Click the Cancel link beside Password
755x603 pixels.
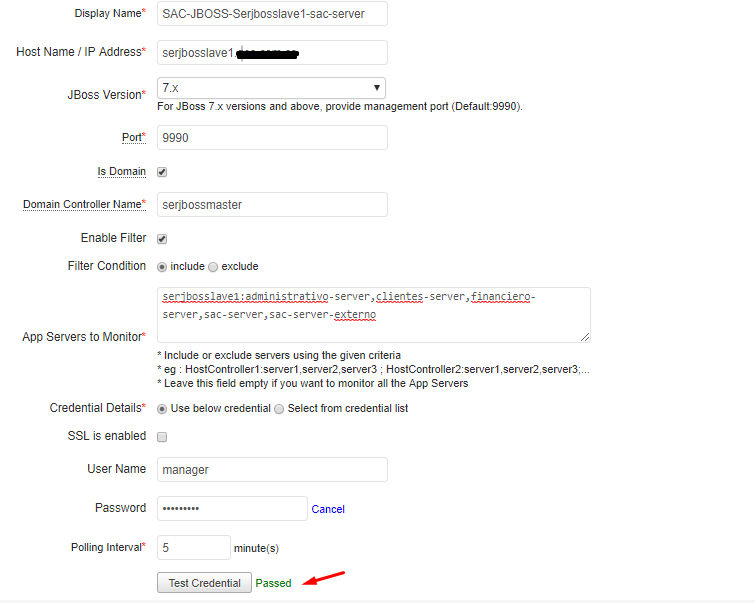point(328,509)
